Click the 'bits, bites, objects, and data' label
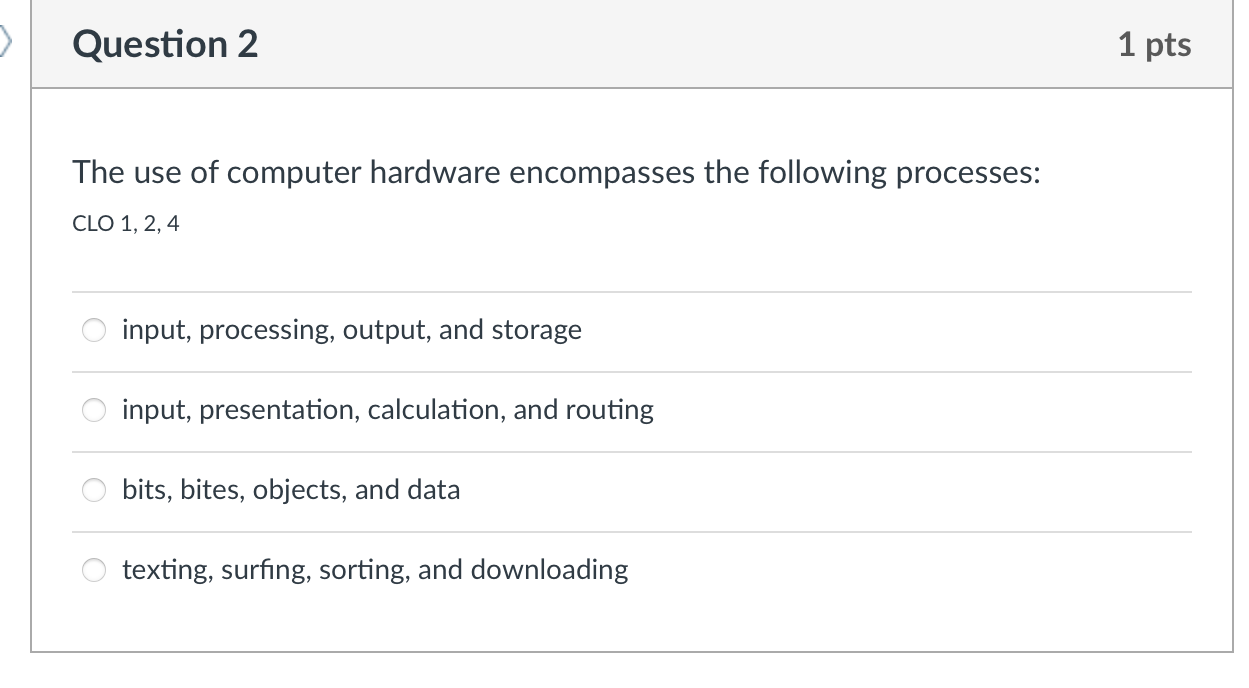 tap(291, 490)
